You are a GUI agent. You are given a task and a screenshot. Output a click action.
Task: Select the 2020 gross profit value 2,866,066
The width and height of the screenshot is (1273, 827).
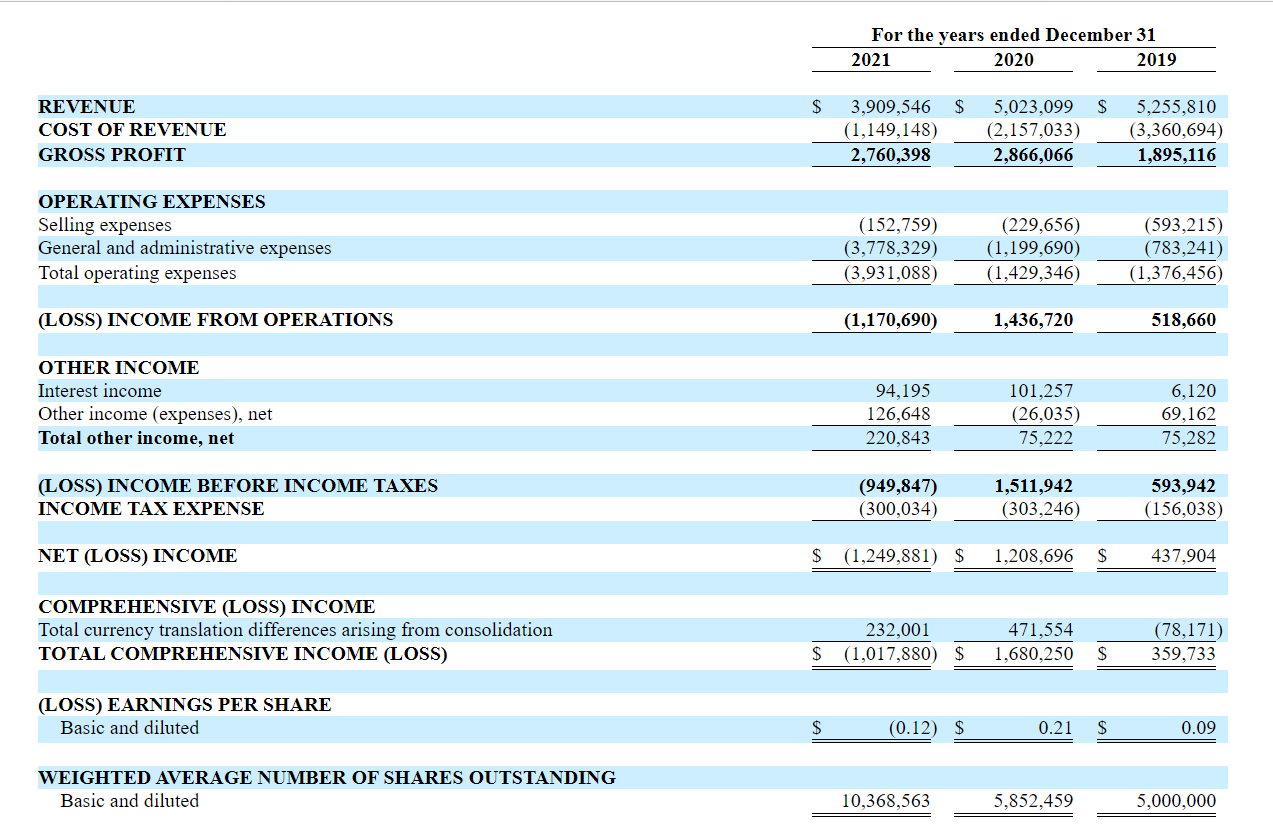1033,155
